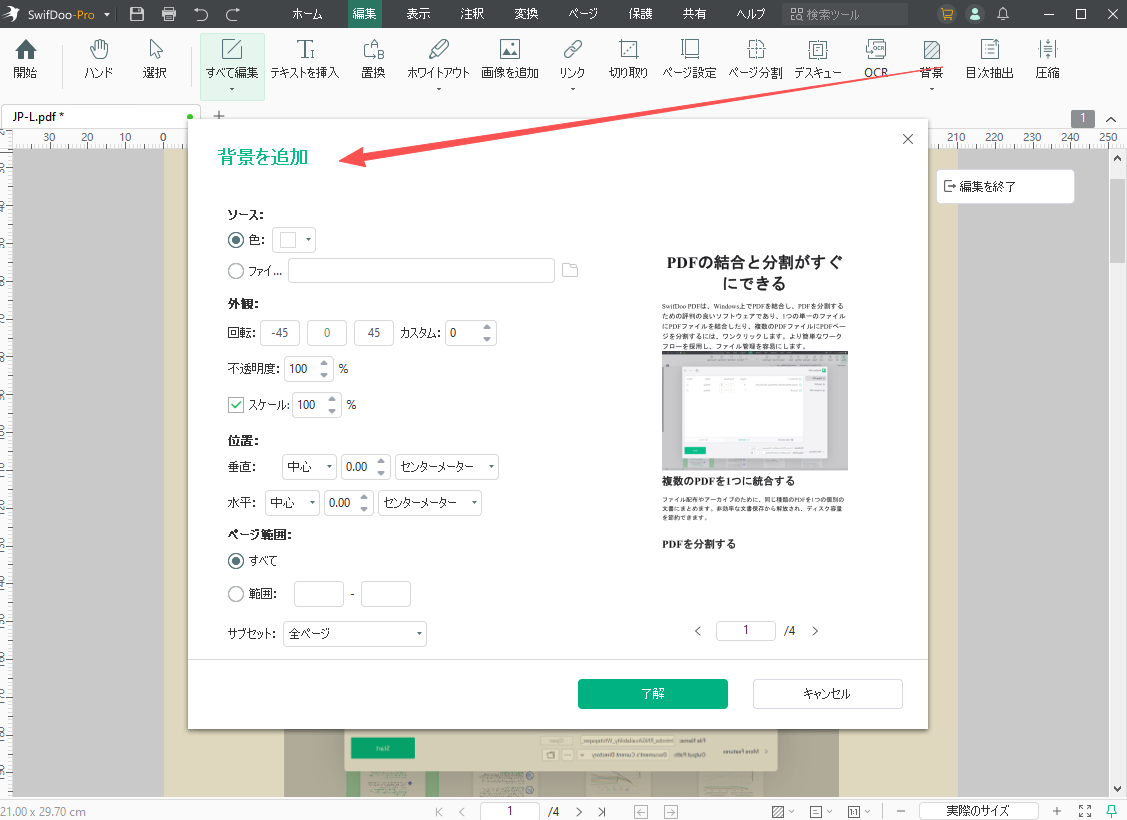Enable the スケール checkbox
This screenshot has width=1127, height=820.
[234, 405]
